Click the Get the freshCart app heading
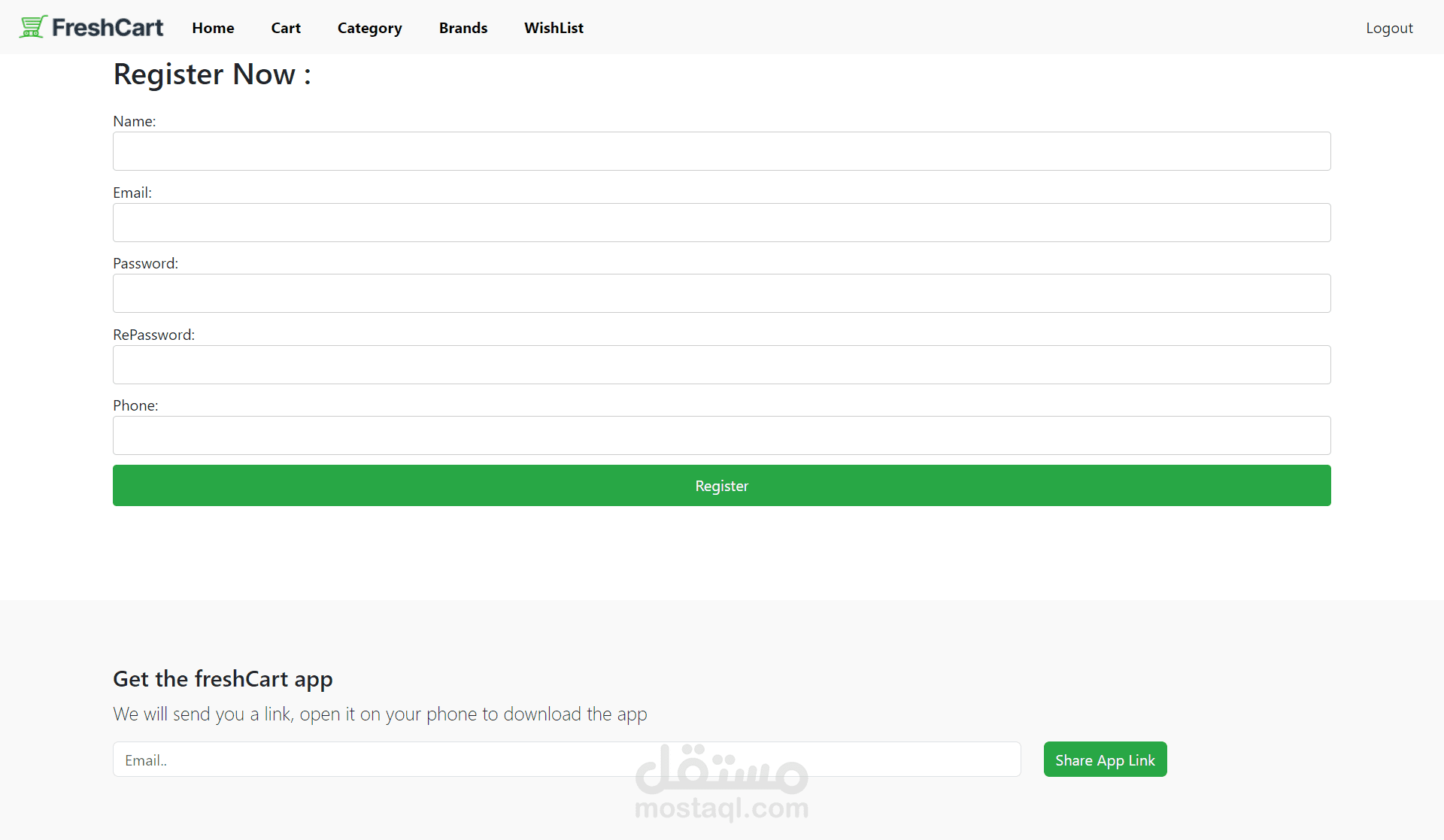The height and width of the screenshot is (840, 1444). pos(223,679)
